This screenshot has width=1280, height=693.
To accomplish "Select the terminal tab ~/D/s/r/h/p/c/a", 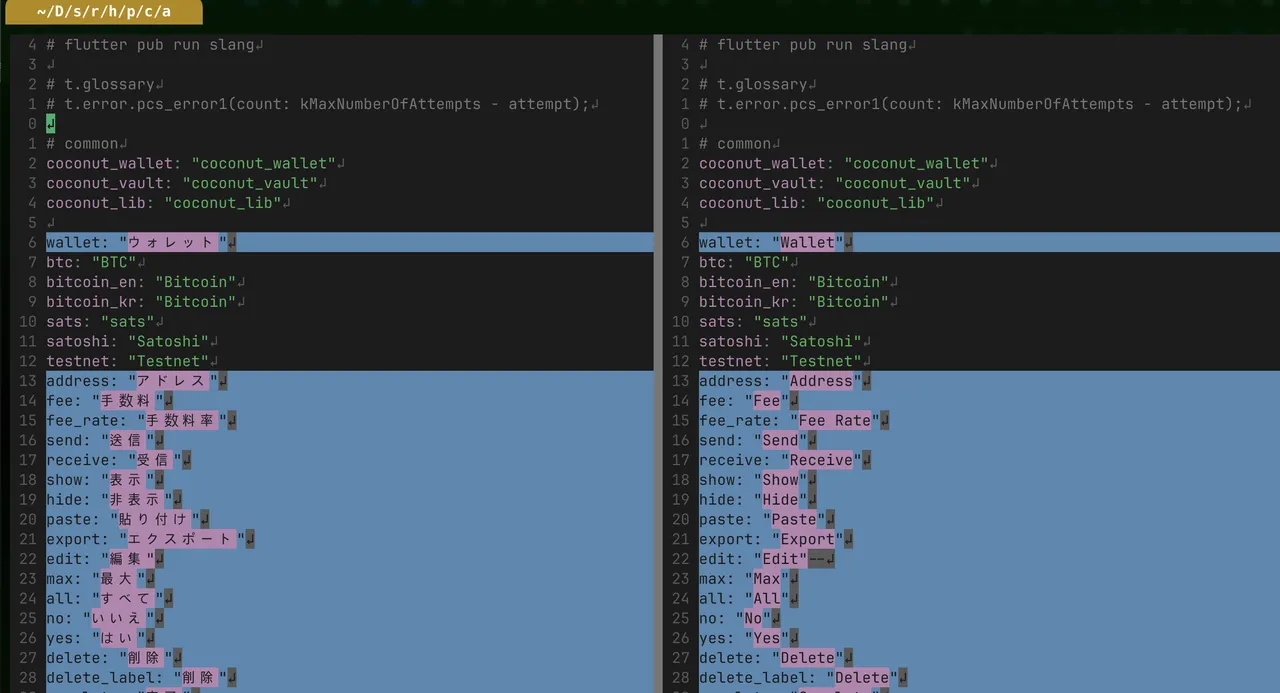I will (x=103, y=12).
